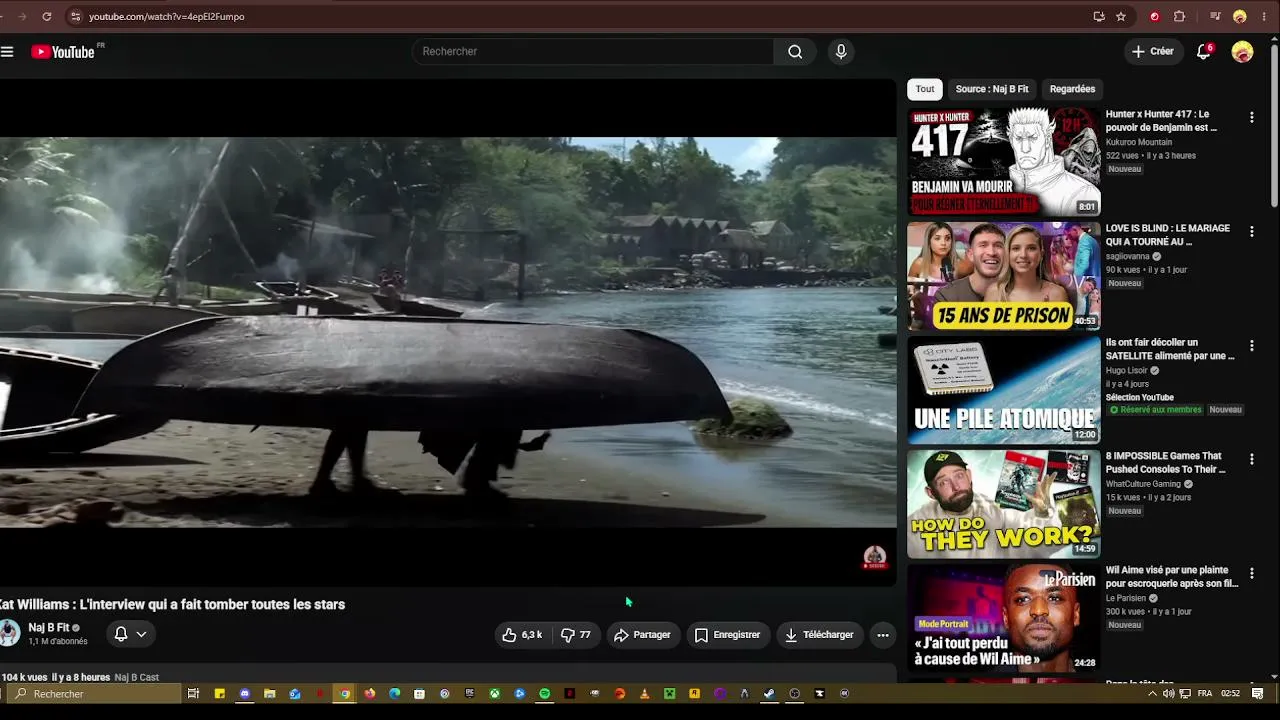Open Spotify from the taskbar
The image size is (1280, 720).
click(544, 693)
